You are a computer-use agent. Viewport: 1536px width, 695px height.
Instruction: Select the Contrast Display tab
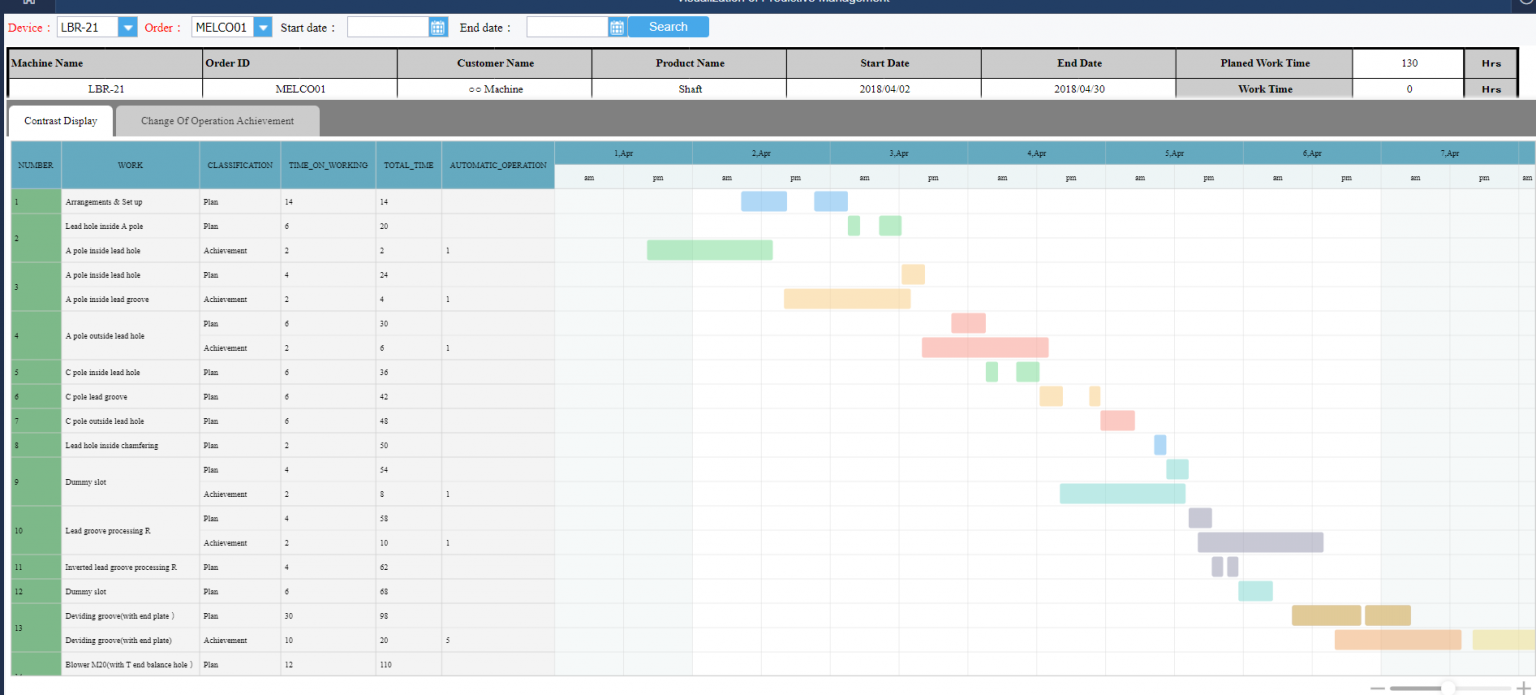(59, 120)
